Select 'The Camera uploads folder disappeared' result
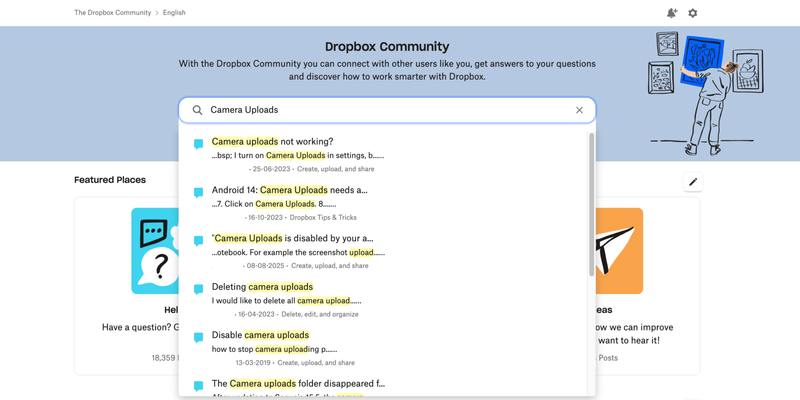800x400 pixels. [297, 383]
